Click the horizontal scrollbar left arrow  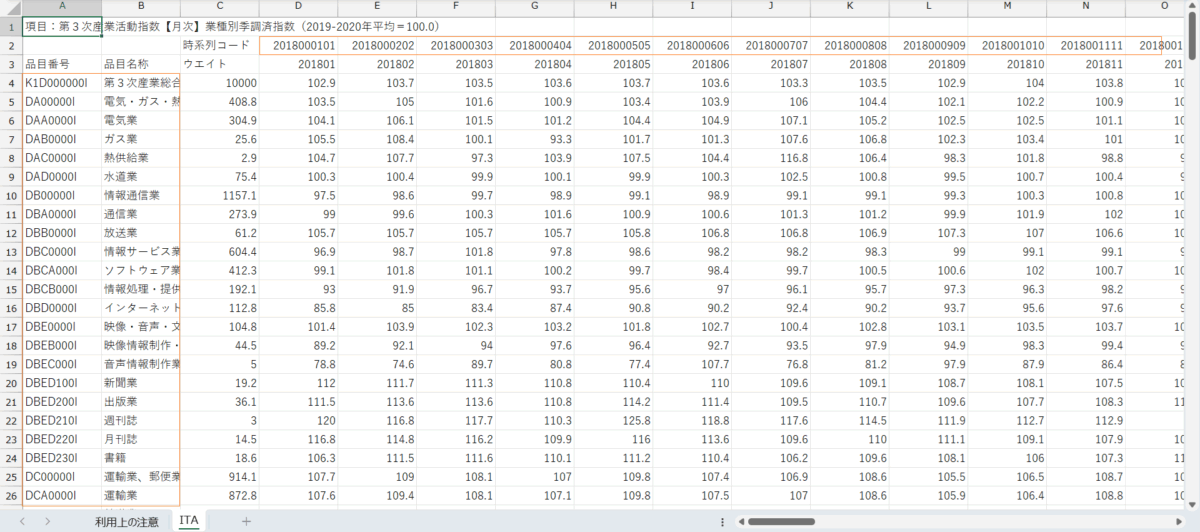[x=739, y=521]
